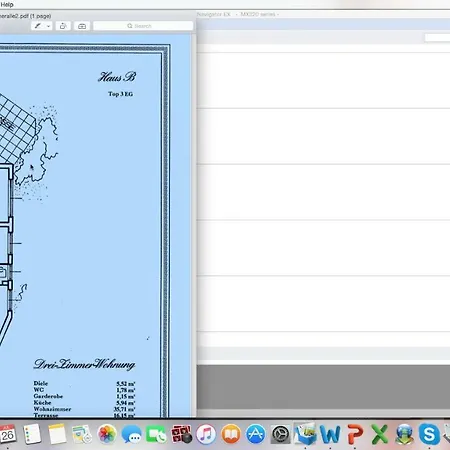Launch iBooks from the Dock
The height and width of the screenshot is (450, 450).
(x=231, y=434)
